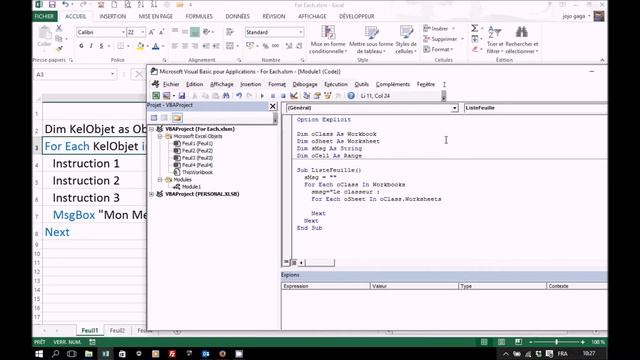Viewport: 640px width, 360px height.
Task: Open the font size 22 dropdown
Action: (142, 32)
